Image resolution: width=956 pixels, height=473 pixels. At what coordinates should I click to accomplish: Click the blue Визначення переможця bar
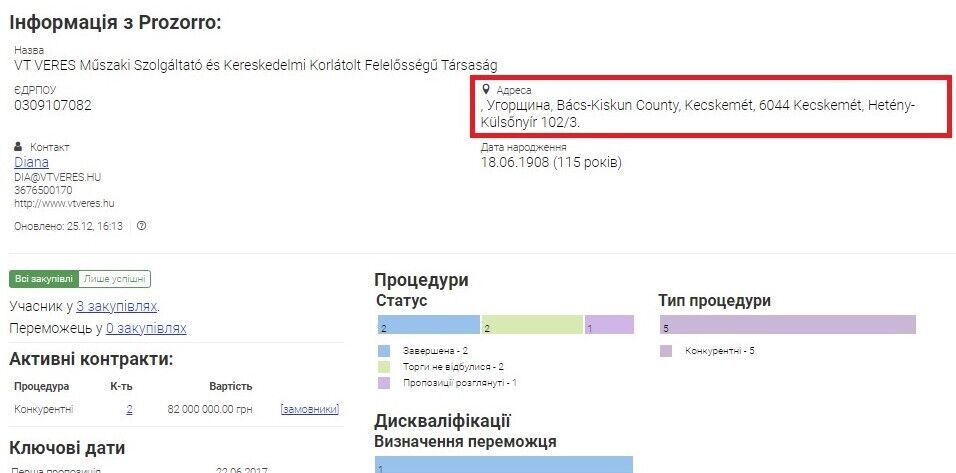(505, 464)
